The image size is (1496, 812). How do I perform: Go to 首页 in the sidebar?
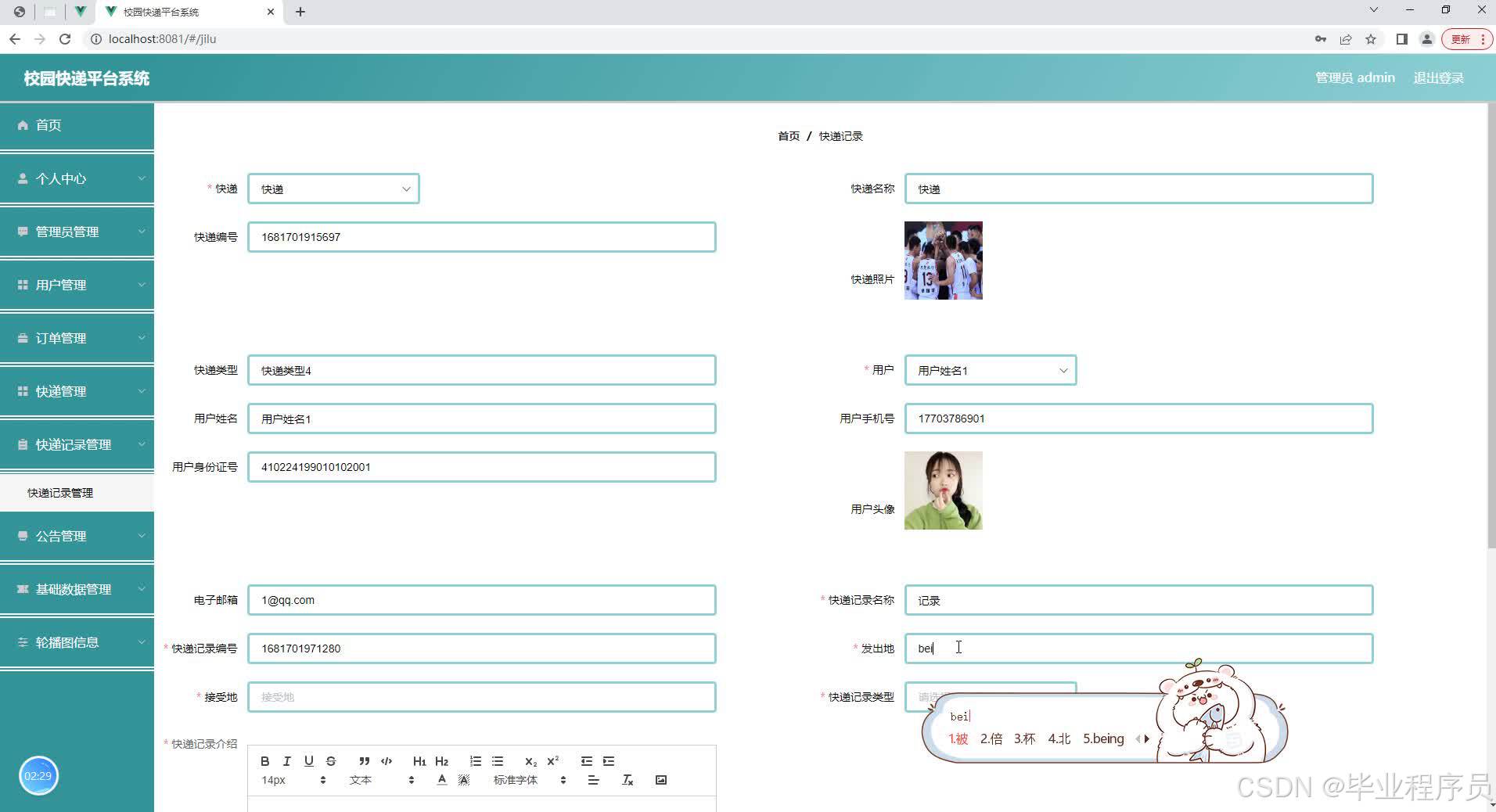(77, 125)
